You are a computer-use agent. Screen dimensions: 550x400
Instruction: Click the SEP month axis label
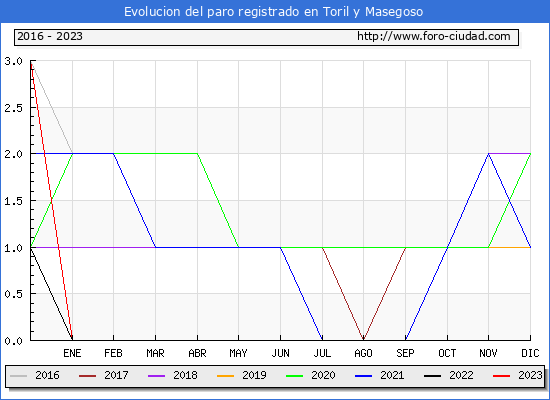pyautogui.click(x=405, y=353)
